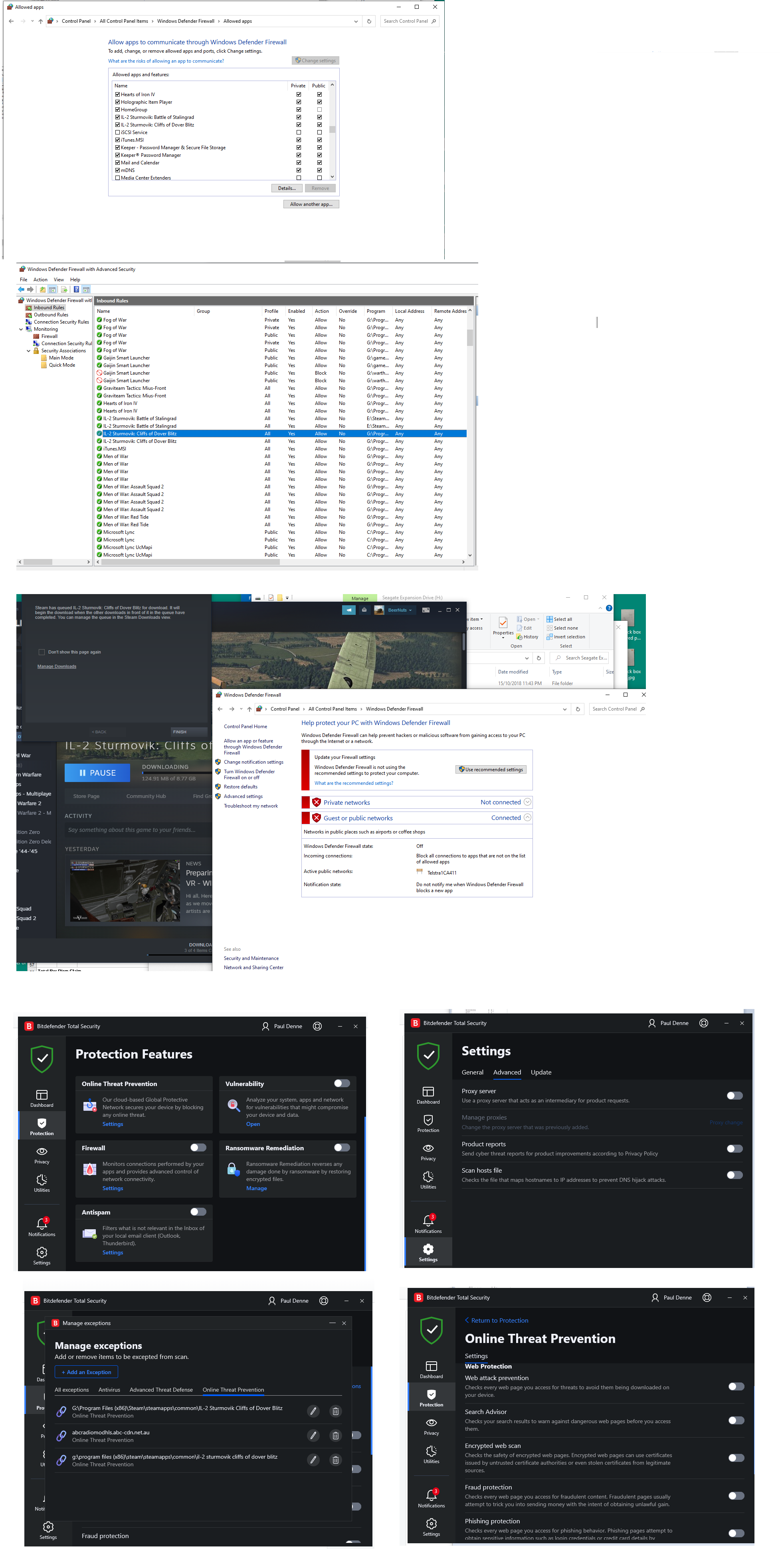This screenshot has width=780, height=1568.
Task: Check the Public box for HomeGroup
Action: tap(319, 110)
